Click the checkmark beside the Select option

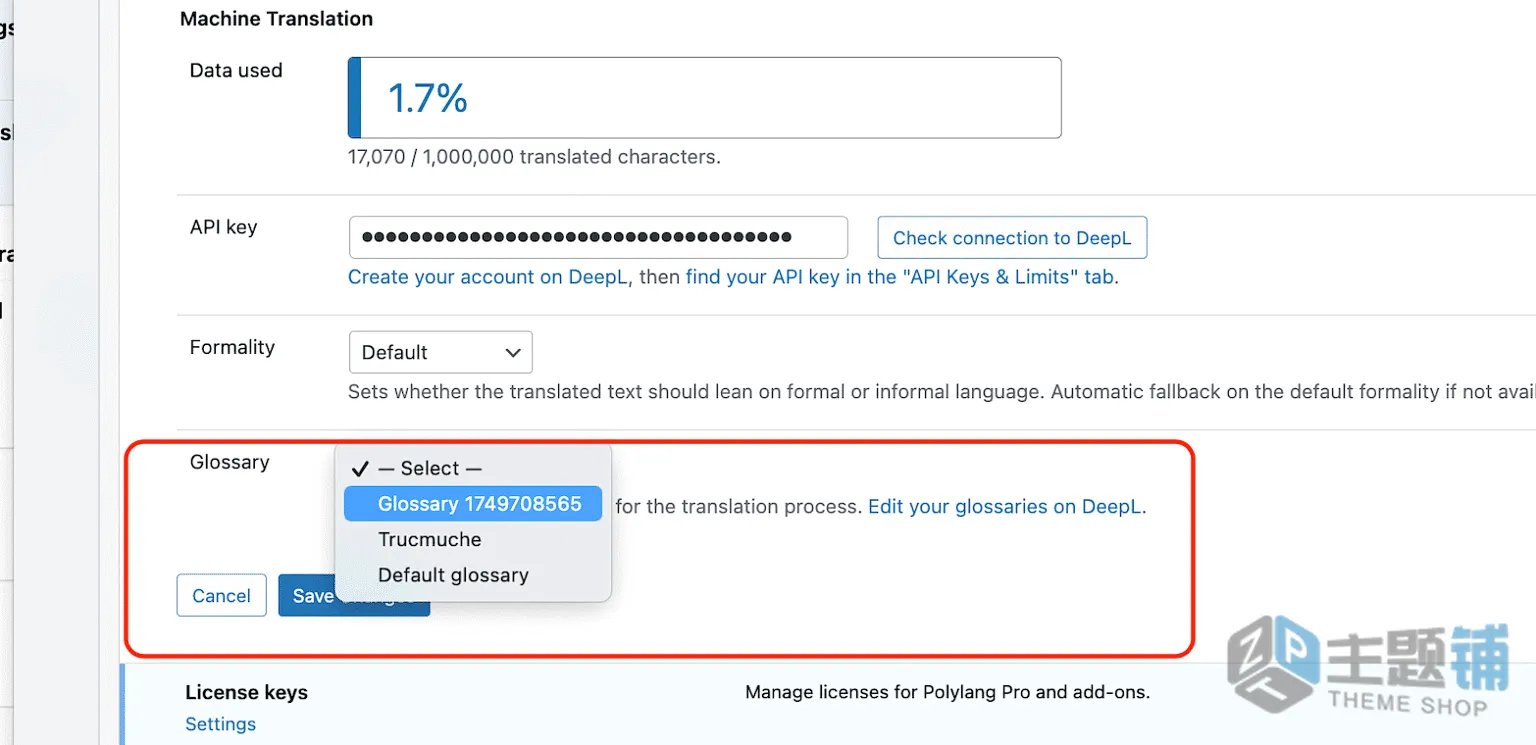click(x=361, y=469)
